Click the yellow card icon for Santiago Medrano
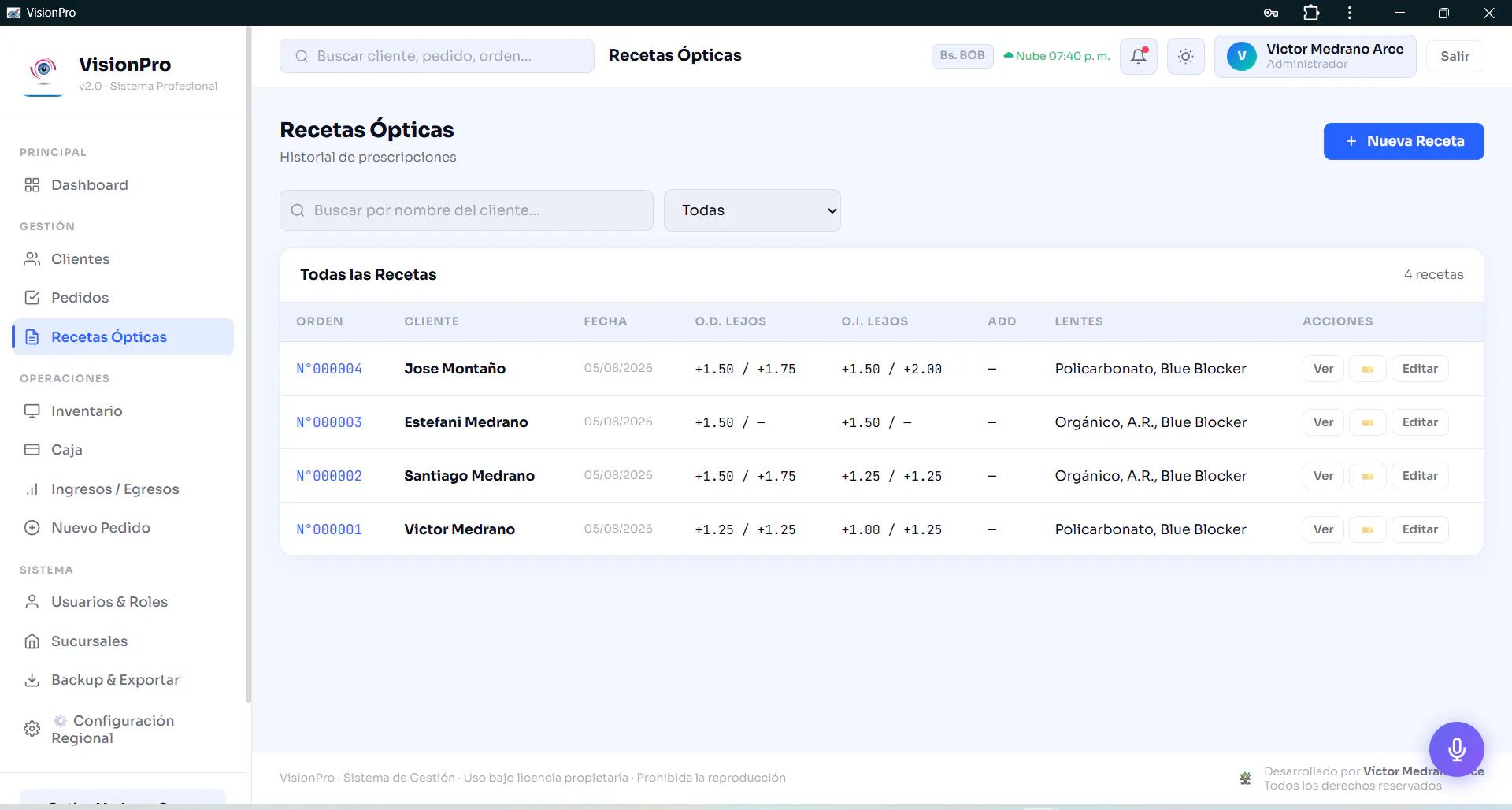The width and height of the screenshot is (1512, 810). click(x=1368, y=476)
